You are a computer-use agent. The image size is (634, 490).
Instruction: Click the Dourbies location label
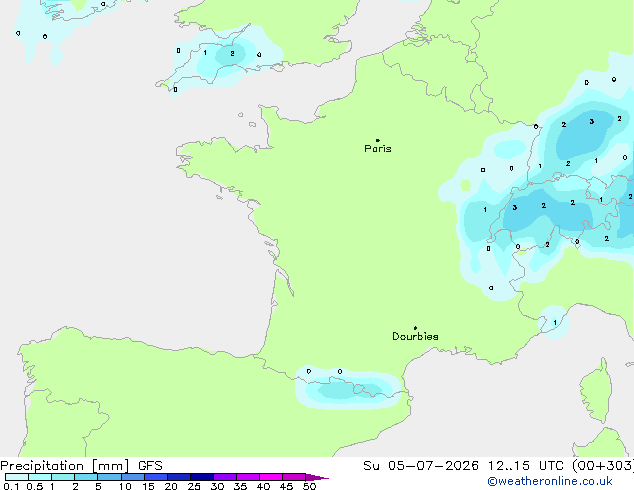415,336
